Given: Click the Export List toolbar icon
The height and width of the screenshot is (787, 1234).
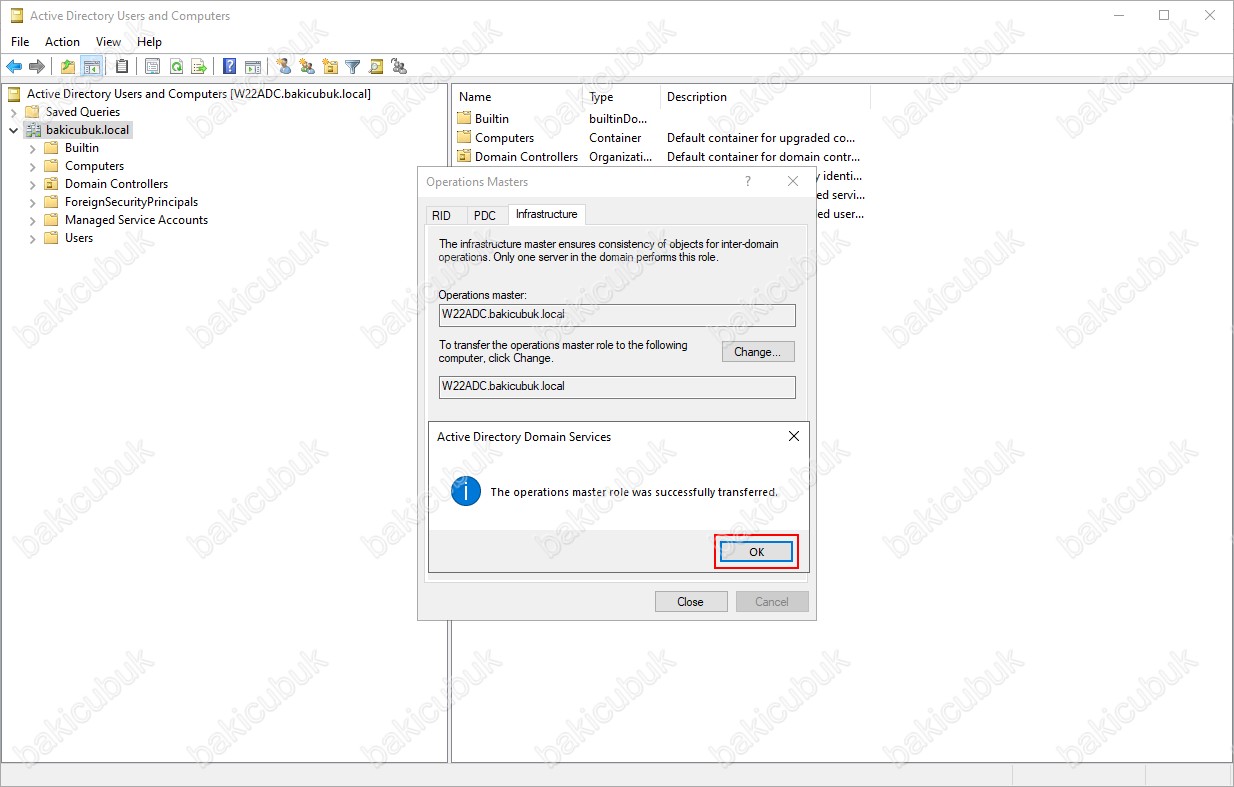Looking at the screenshot, I should click(199, 67).
